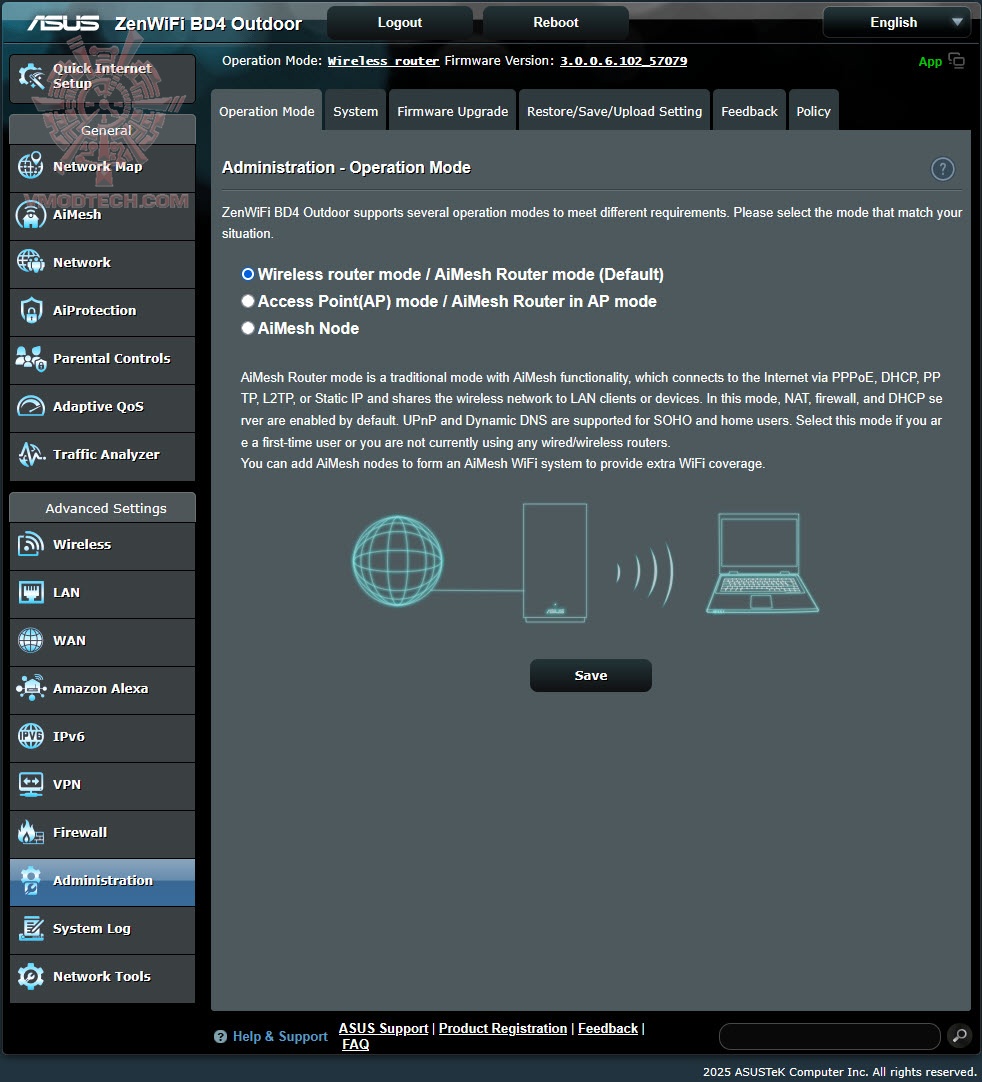
Task: Open the Policy tab
Action: click(x=813, y=110)
